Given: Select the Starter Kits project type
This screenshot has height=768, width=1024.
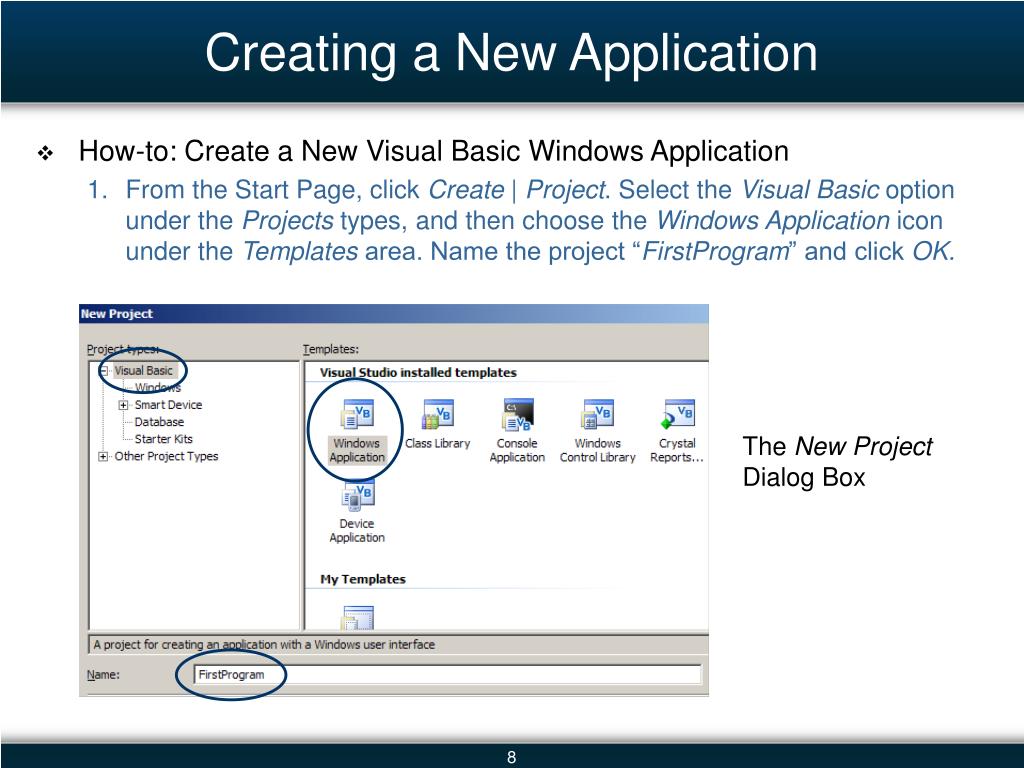Looking at the screenshot, I should coord(163,439).
